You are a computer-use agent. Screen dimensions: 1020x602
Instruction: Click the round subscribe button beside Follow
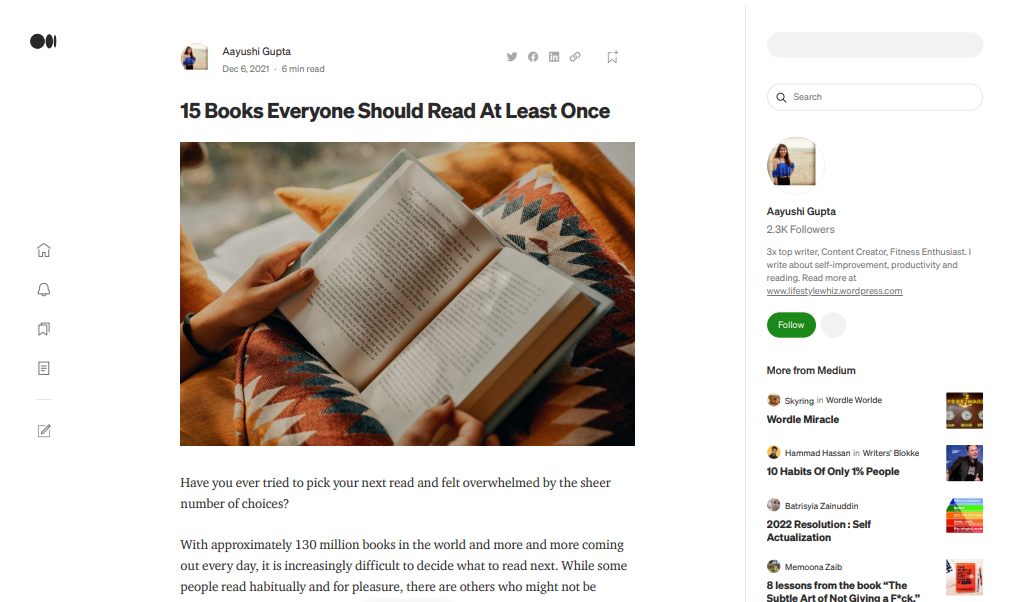[x=833, y=325]
